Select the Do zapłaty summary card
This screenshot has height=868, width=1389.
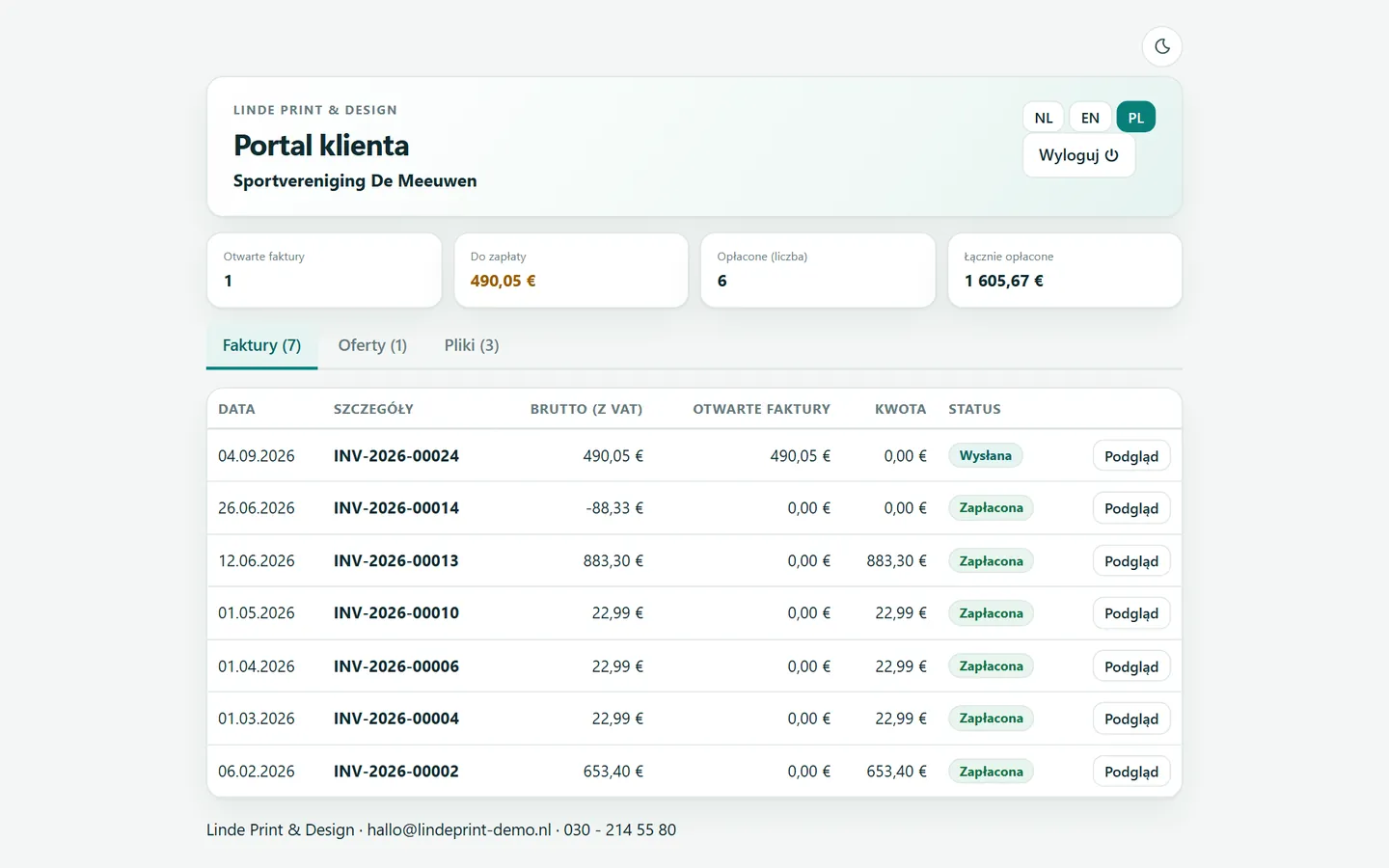coord(571,270)
